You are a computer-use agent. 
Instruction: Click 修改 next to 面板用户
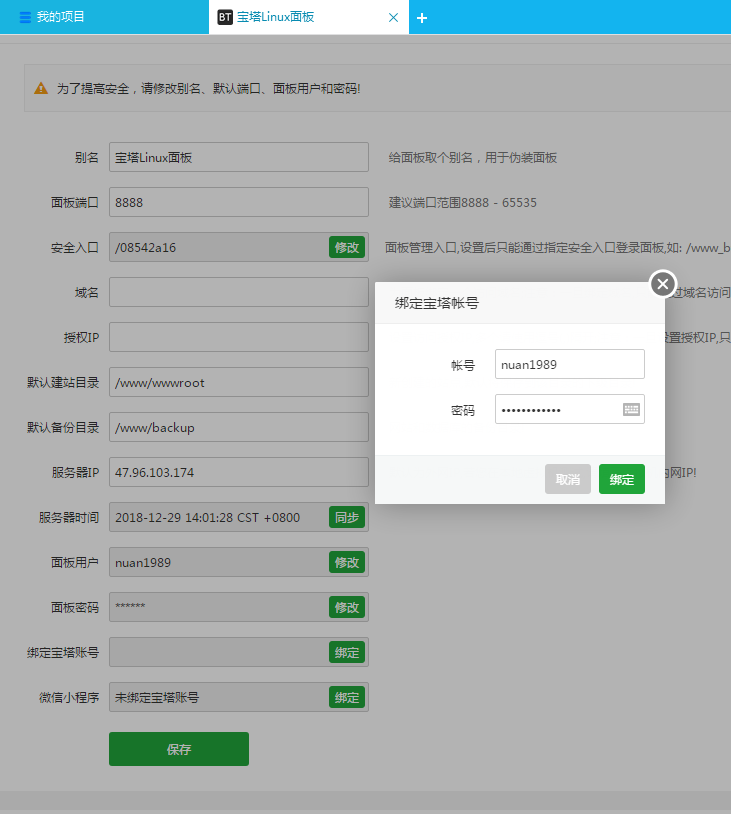point(347,562)
